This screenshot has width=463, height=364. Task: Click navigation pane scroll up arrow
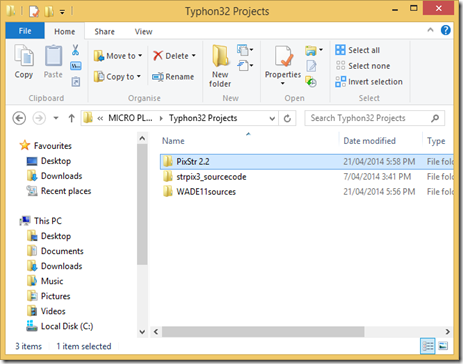pos(142,138)
